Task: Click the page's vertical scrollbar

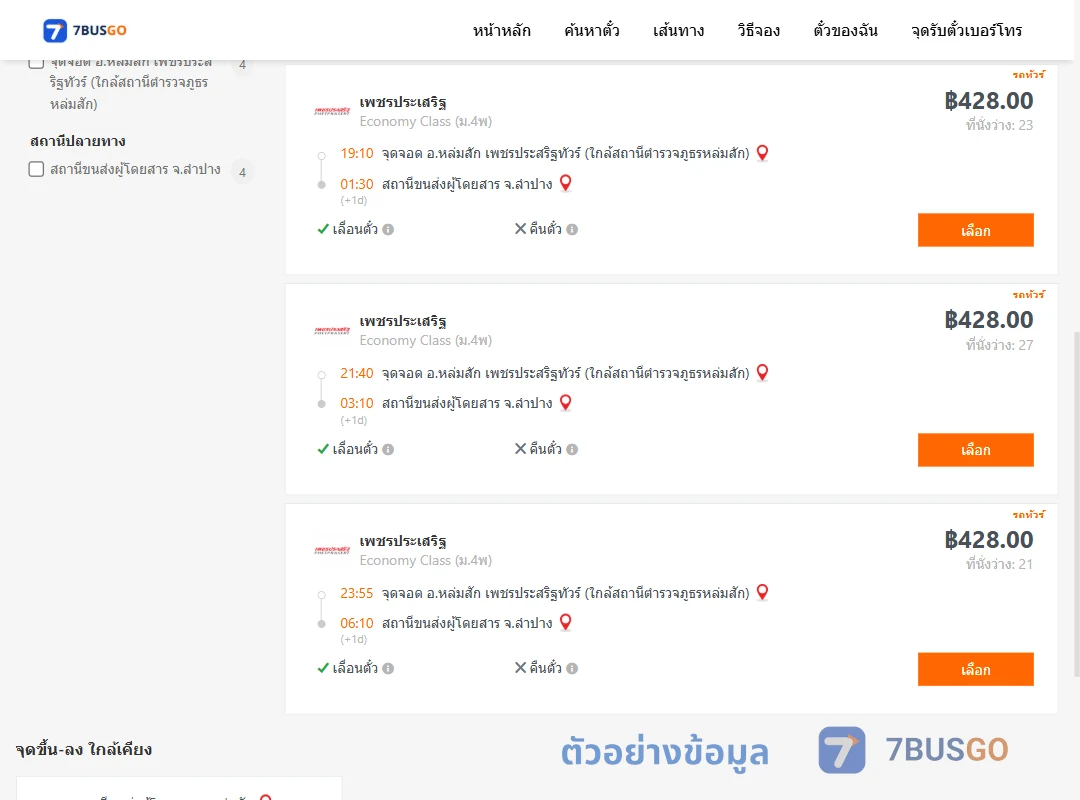Action: coord(1077,503)
